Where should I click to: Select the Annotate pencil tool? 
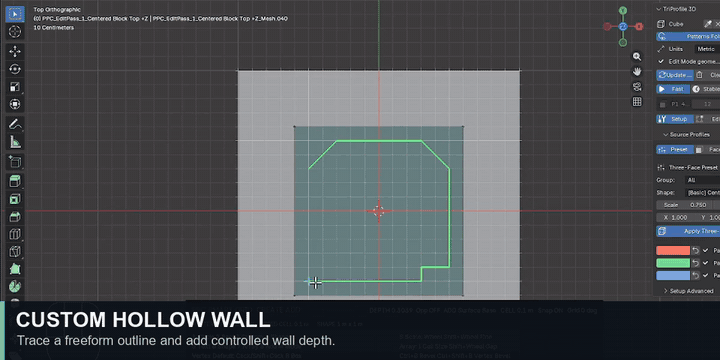coord(15,124)
